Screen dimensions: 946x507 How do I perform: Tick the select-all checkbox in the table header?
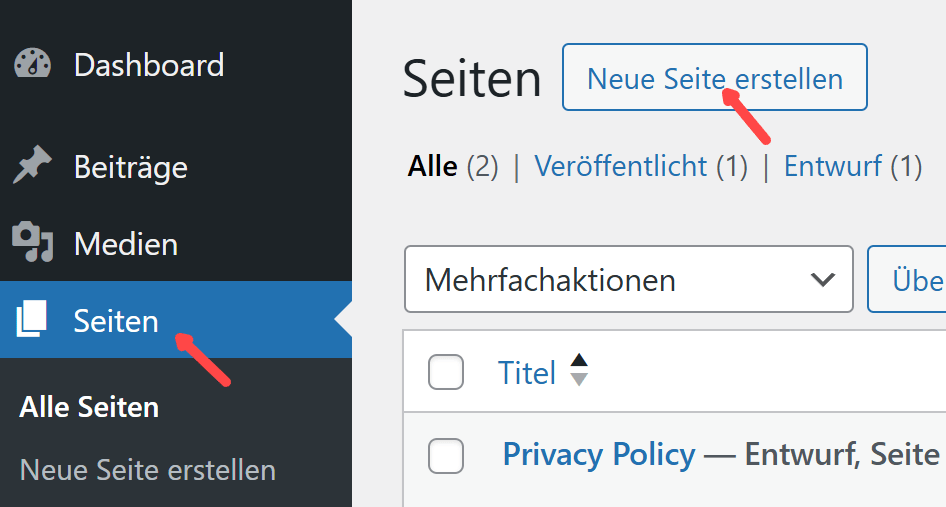446,372
